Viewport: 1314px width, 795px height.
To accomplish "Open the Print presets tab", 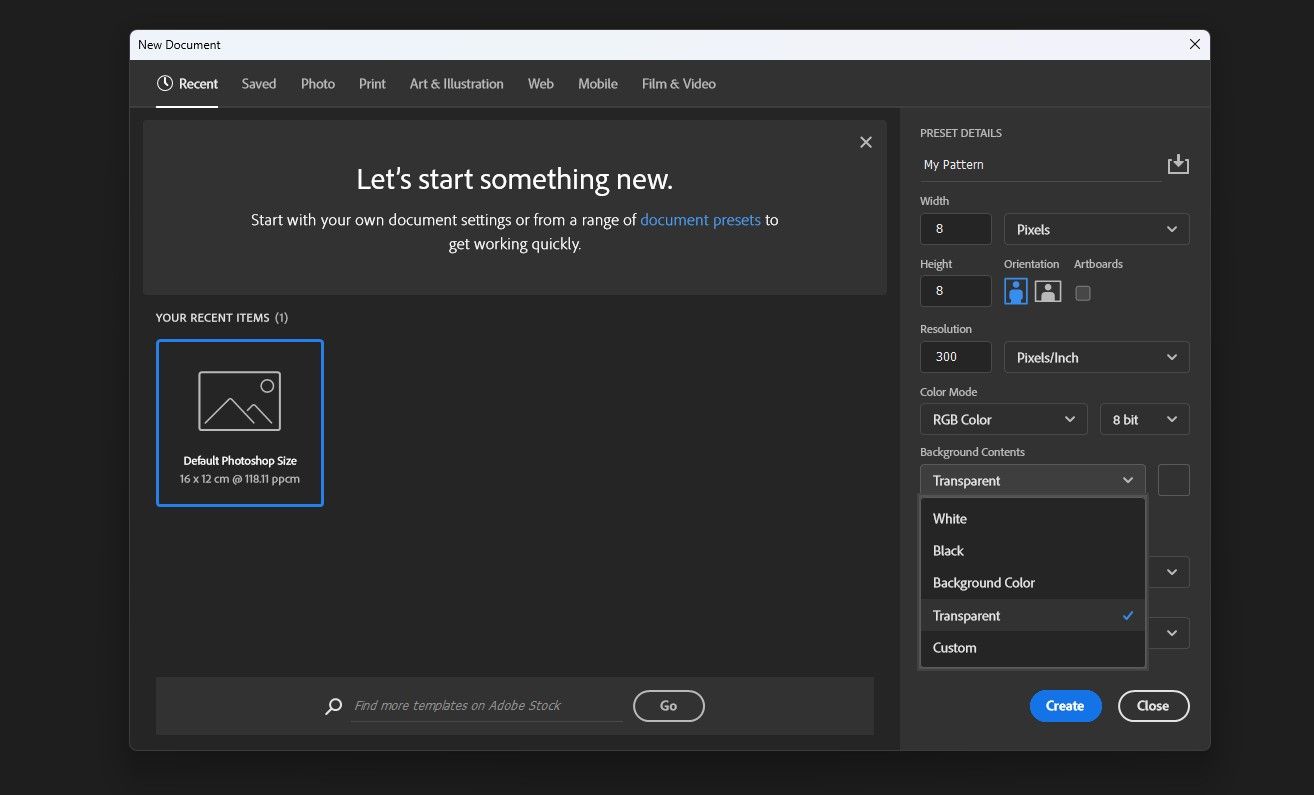I will pos(372,84).
